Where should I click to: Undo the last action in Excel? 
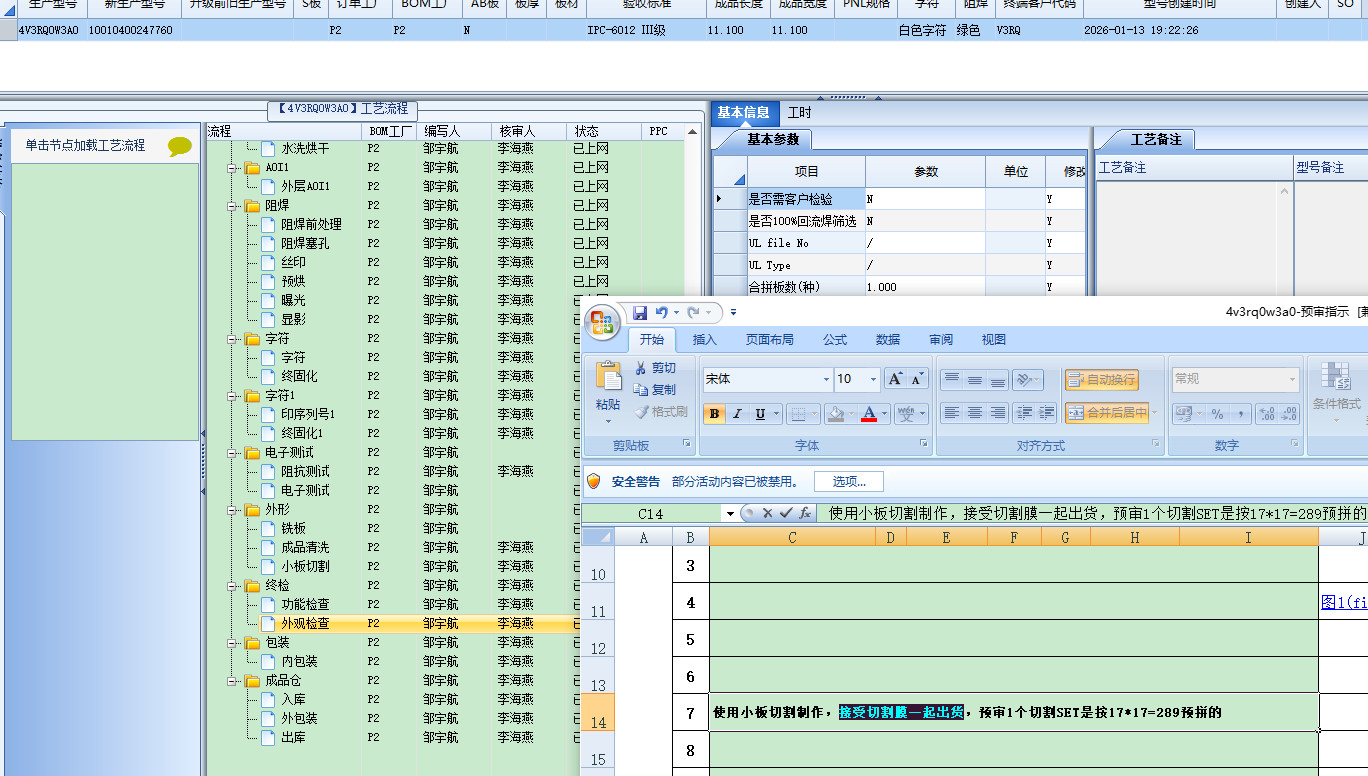point(661,313)
